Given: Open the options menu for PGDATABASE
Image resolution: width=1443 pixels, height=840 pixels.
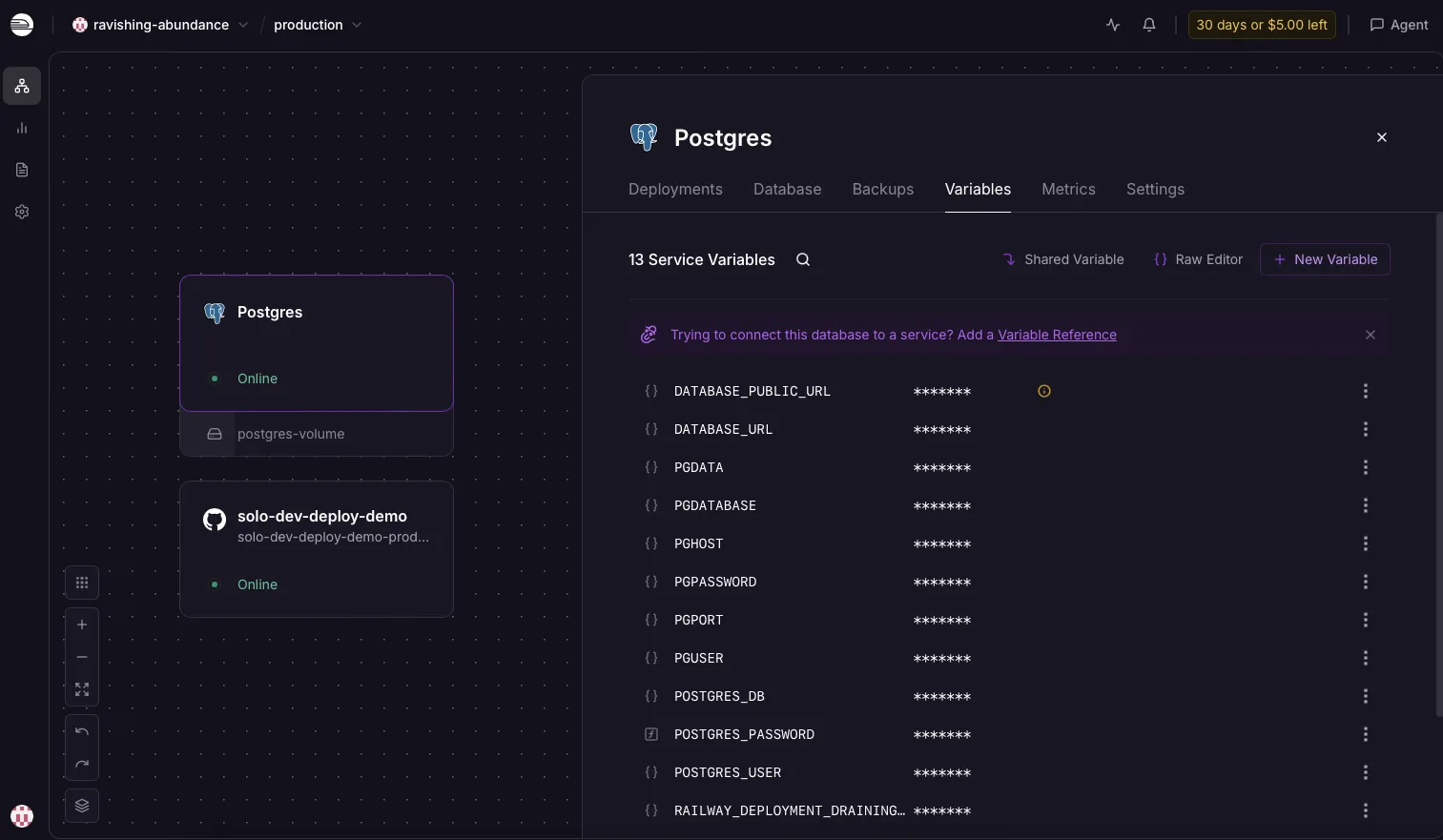Looking at the screenshot, I should click(x=1366, y=505).
